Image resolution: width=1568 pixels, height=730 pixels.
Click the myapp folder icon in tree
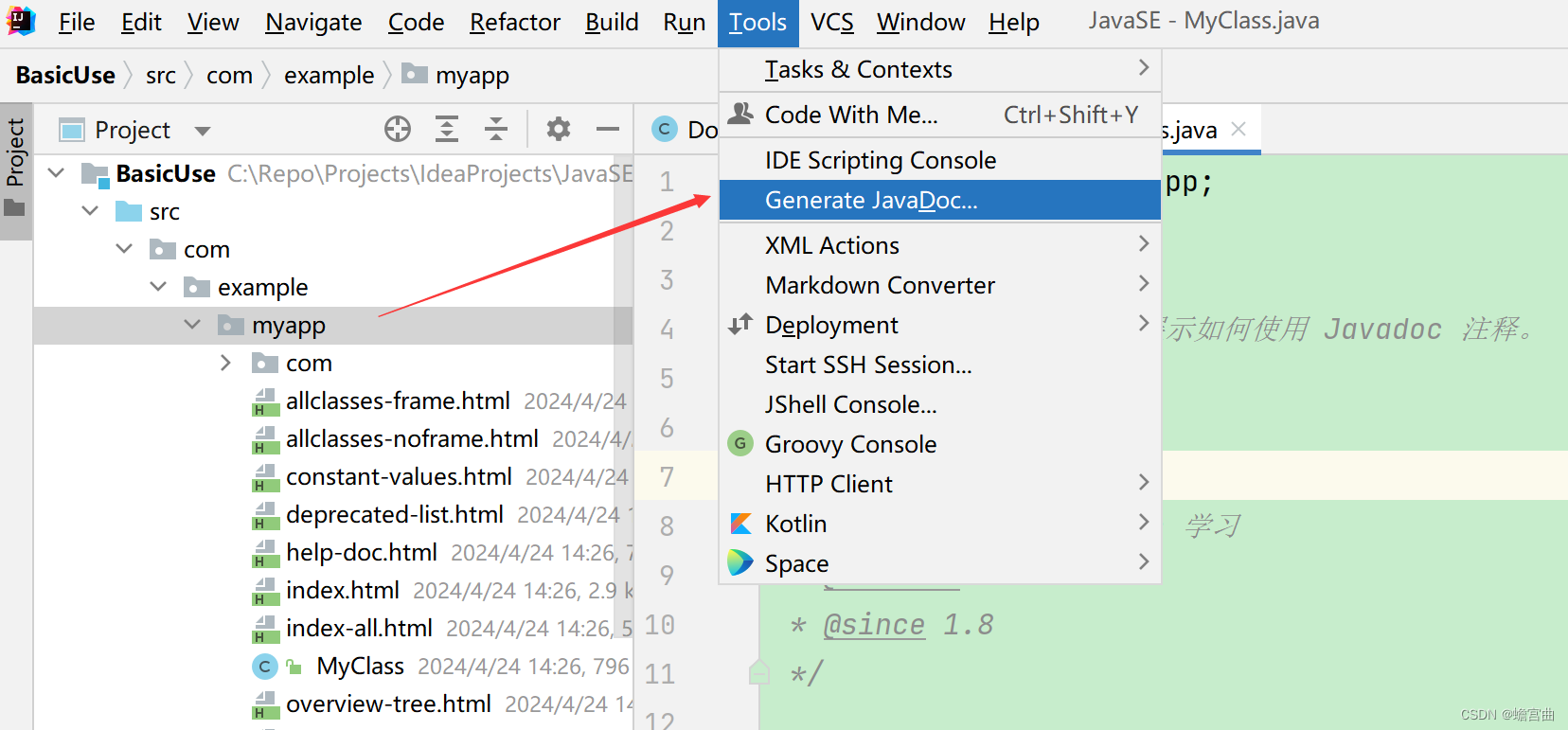click(231, 326)
